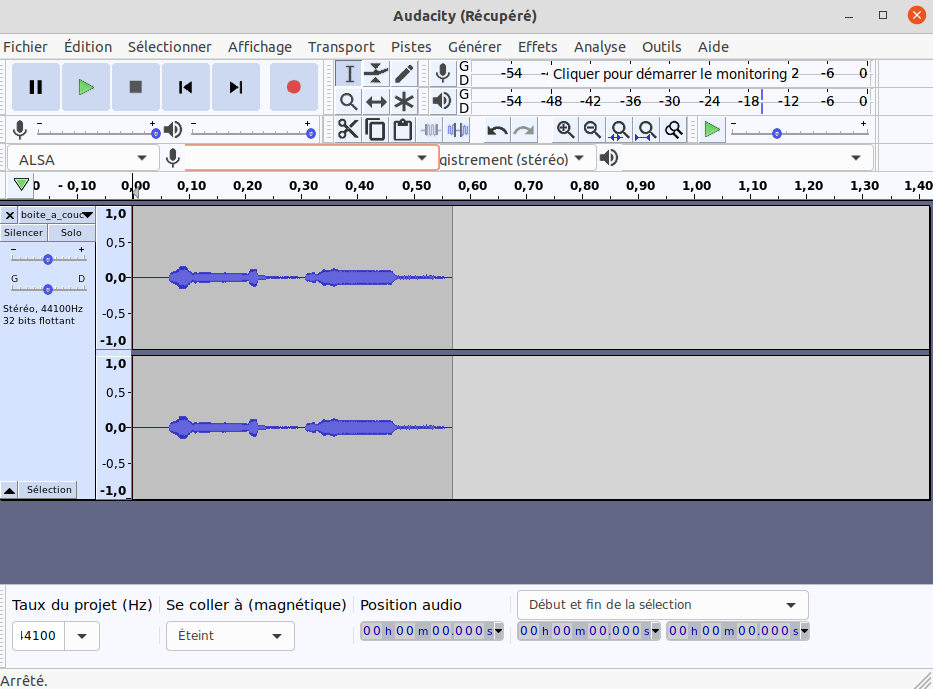Image resolution: width=933 pixels, height=689 pixels.
Task: Open the recording device dropdown
Action: (312, 158)
